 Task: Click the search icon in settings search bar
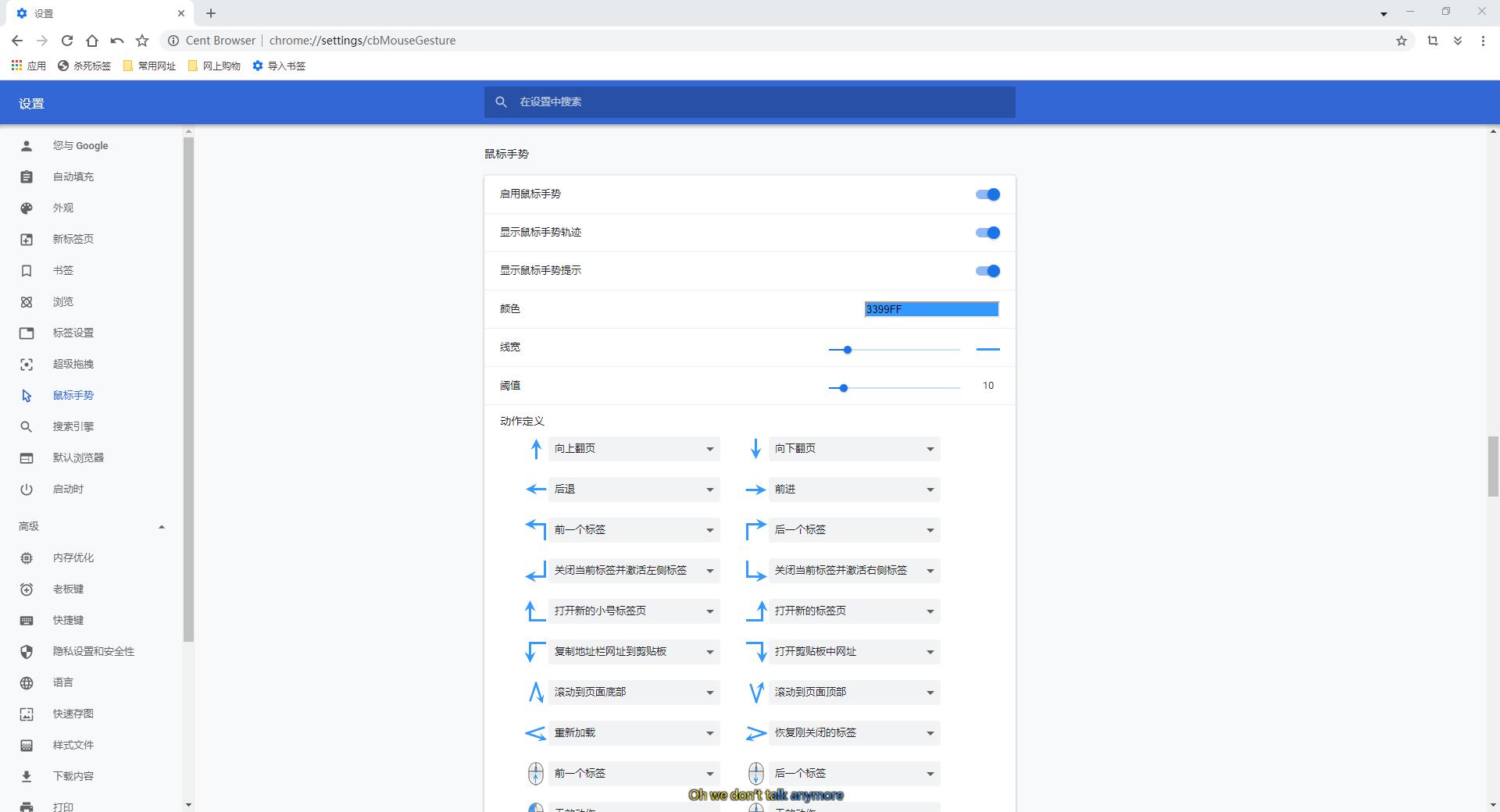(502, 102)
